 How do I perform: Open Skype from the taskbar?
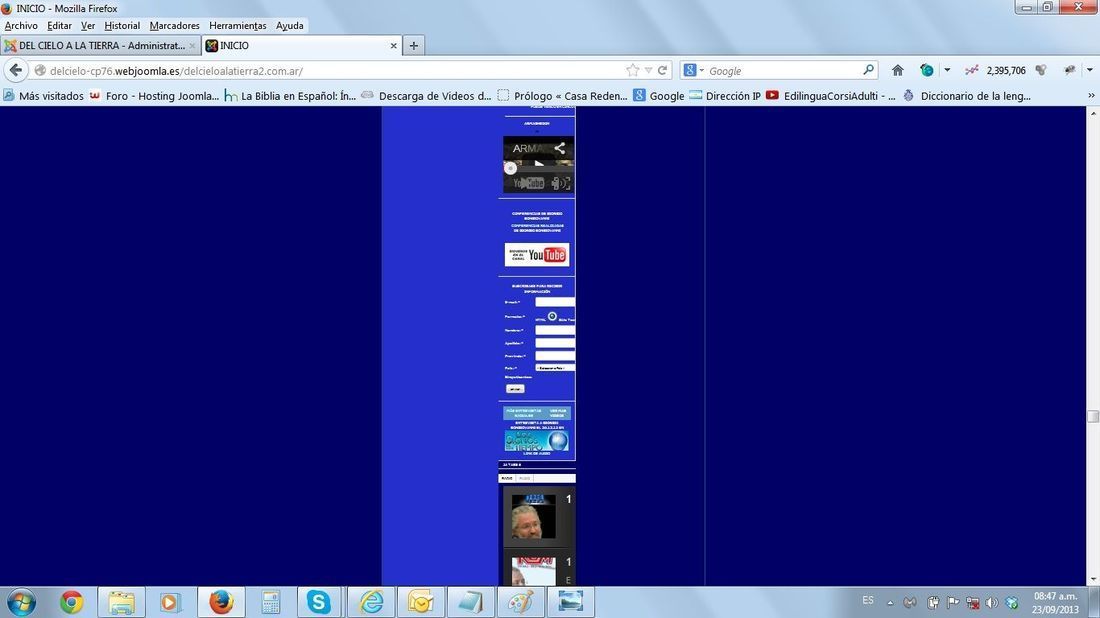(x=318, y=602)
